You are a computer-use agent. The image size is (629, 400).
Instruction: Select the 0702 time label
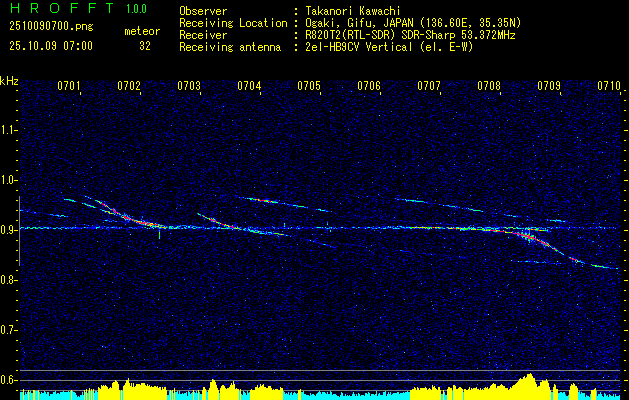click(129, 87)
